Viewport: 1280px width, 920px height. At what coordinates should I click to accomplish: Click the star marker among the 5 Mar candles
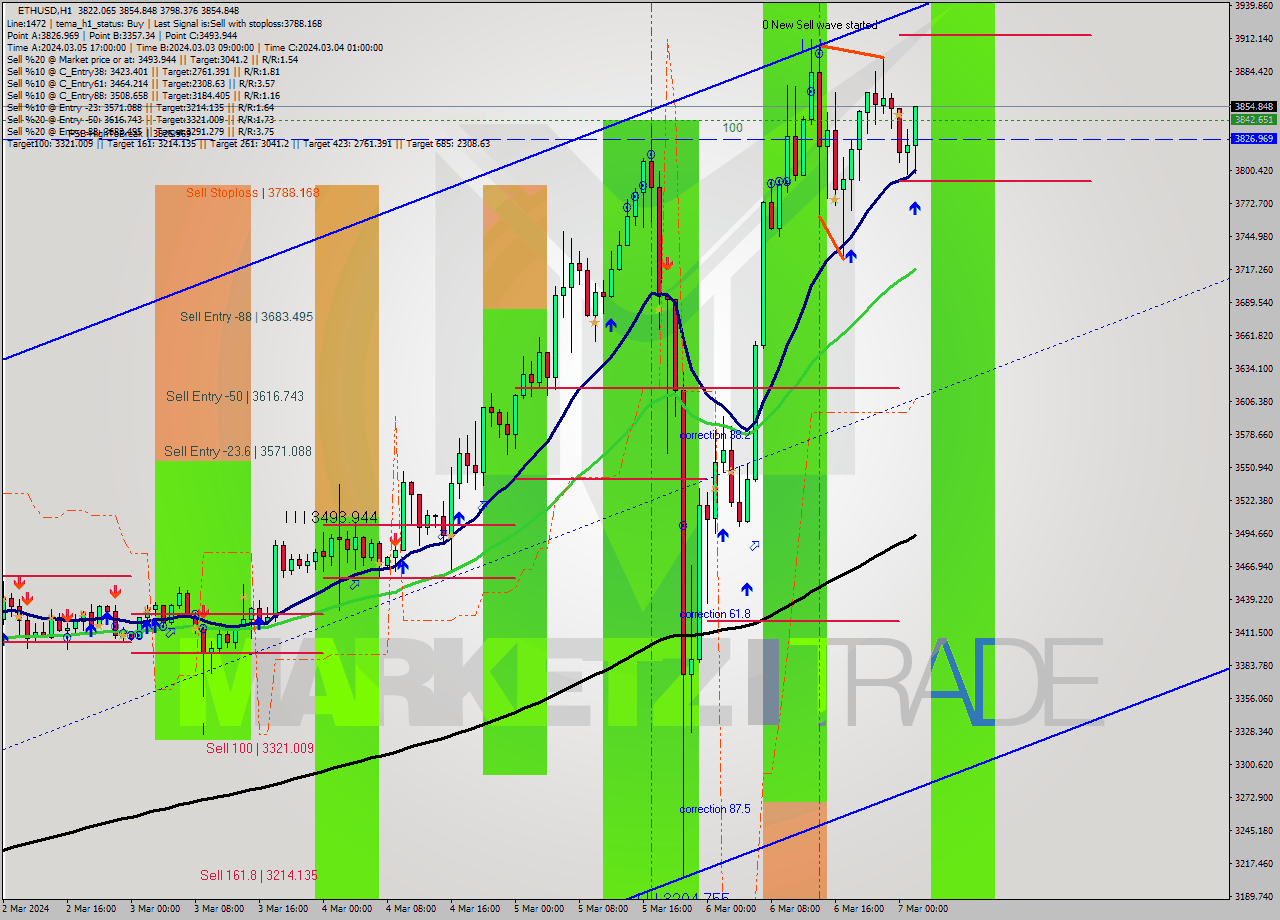tap(594, 322)
